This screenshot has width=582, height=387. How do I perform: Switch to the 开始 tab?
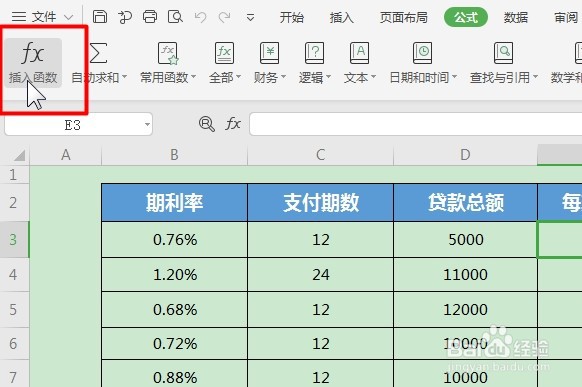292,17
